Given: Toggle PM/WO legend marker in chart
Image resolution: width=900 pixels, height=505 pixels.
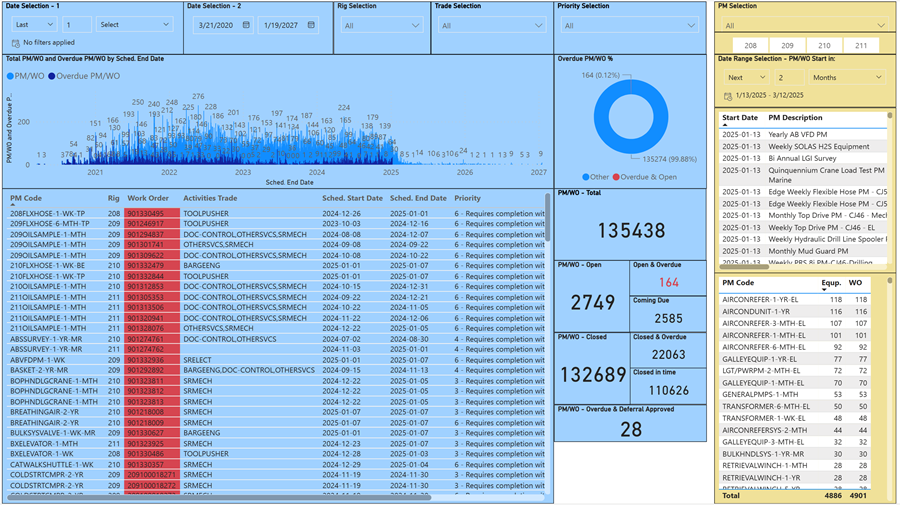Looking at the screenshot, I should click(x=11, y=76).
